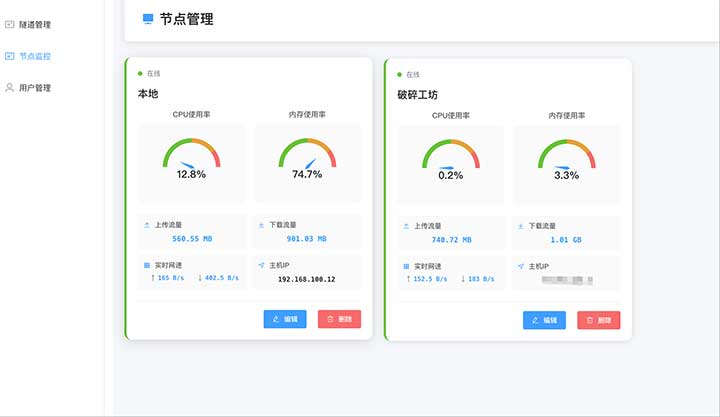The width and height of the screenshot is (720, 417).
Task: Click the CPU gauge showing 0.2%
Action: tap(451, 159)
